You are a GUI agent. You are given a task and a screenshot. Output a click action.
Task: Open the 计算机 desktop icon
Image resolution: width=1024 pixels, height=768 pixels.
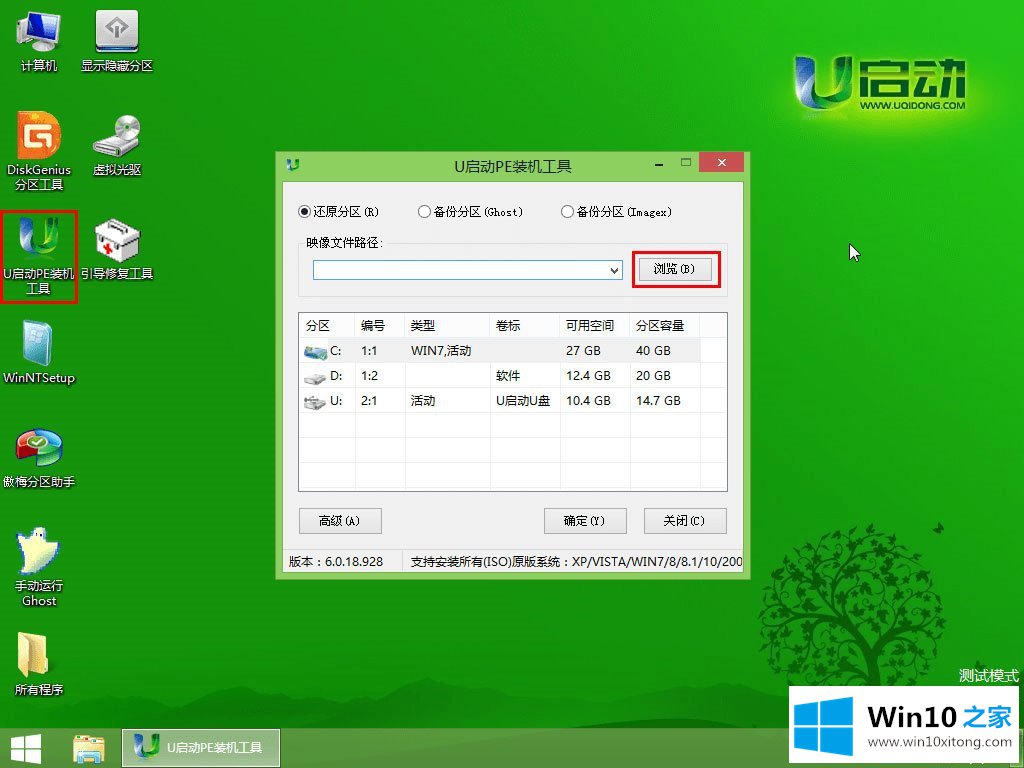click(39, 40)
